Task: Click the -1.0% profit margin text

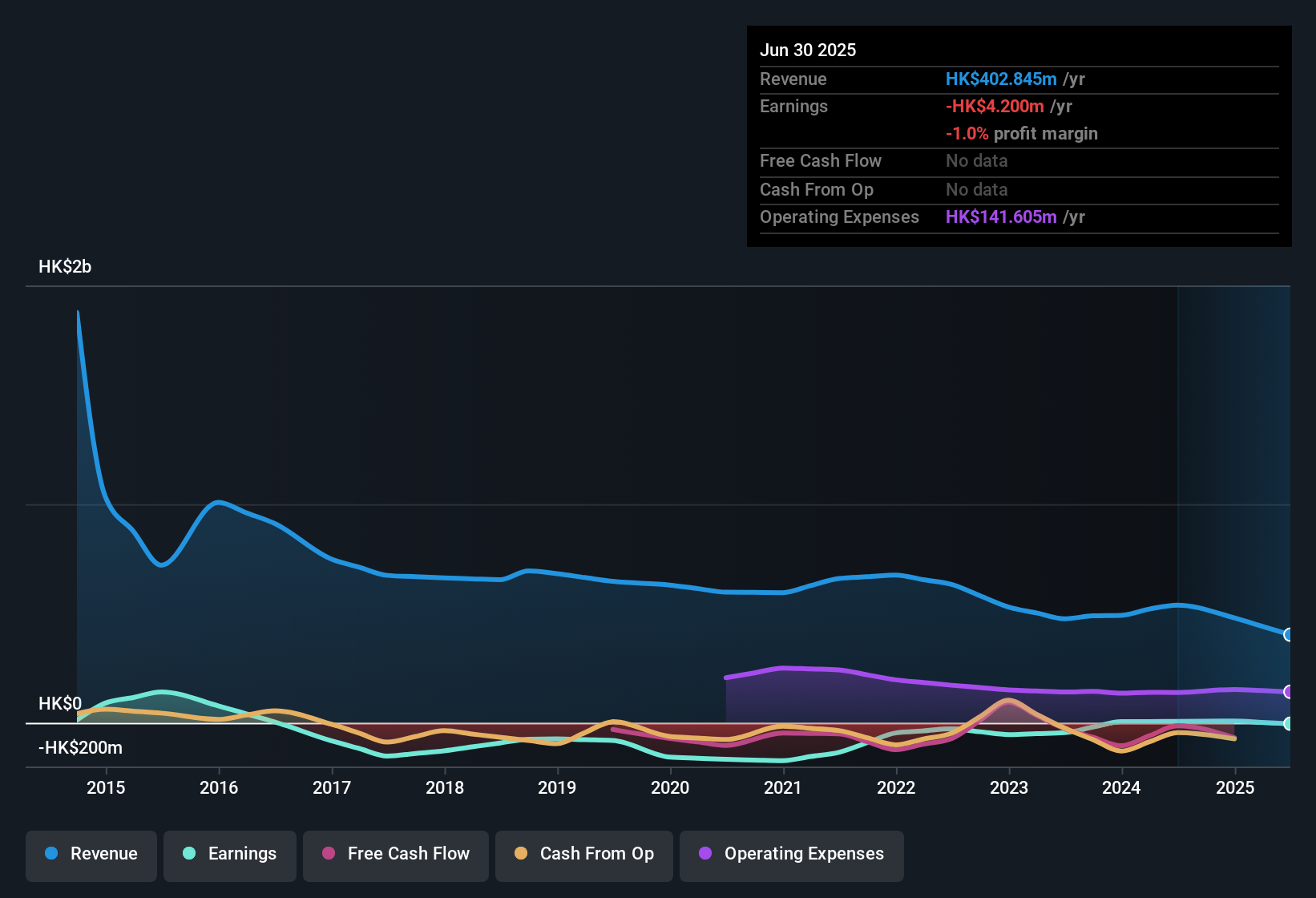Action: pos(1021,134)
